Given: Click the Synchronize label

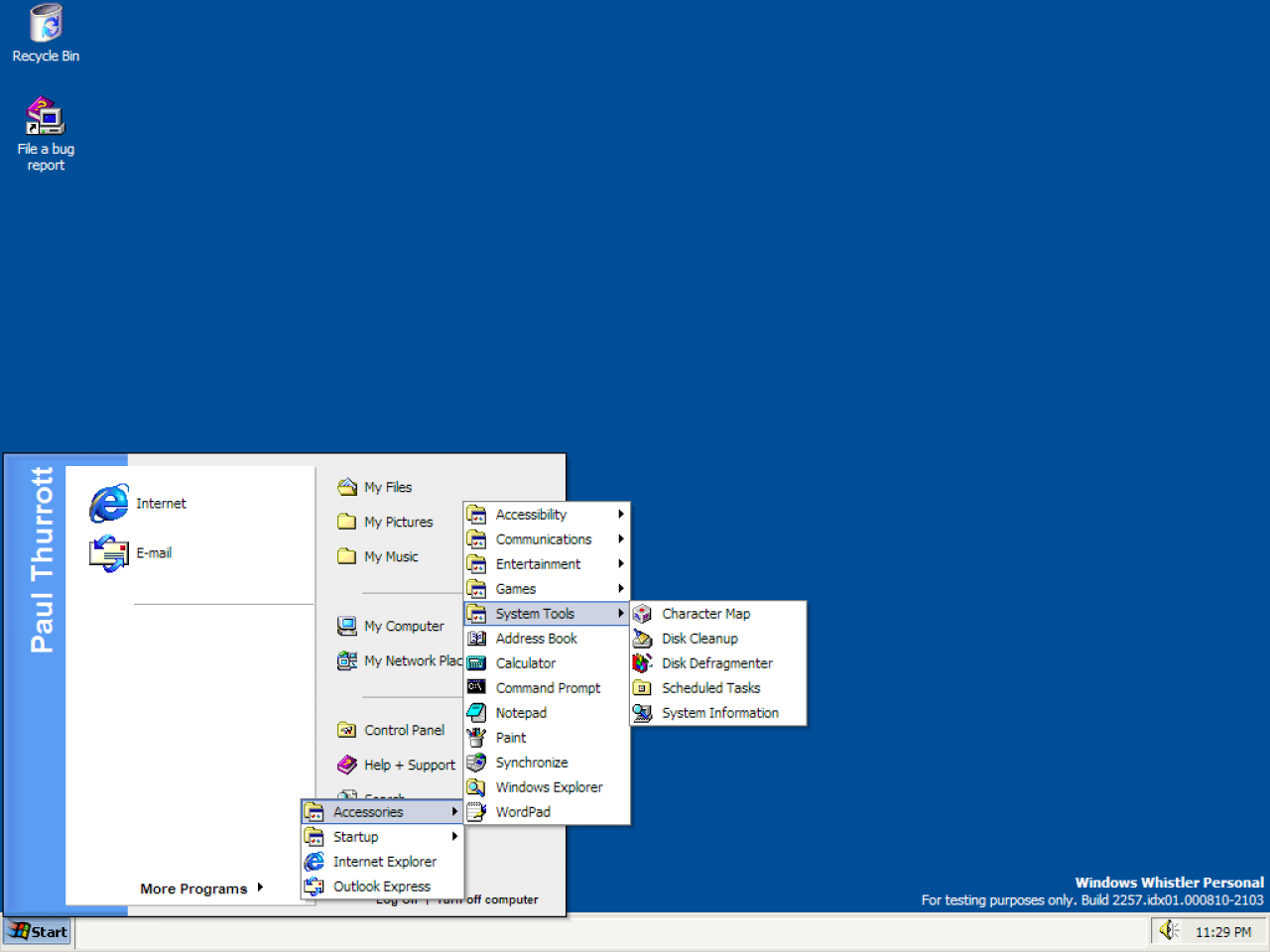Looking at the screenshot, I should pyautogui.click(x=532, y=763).
